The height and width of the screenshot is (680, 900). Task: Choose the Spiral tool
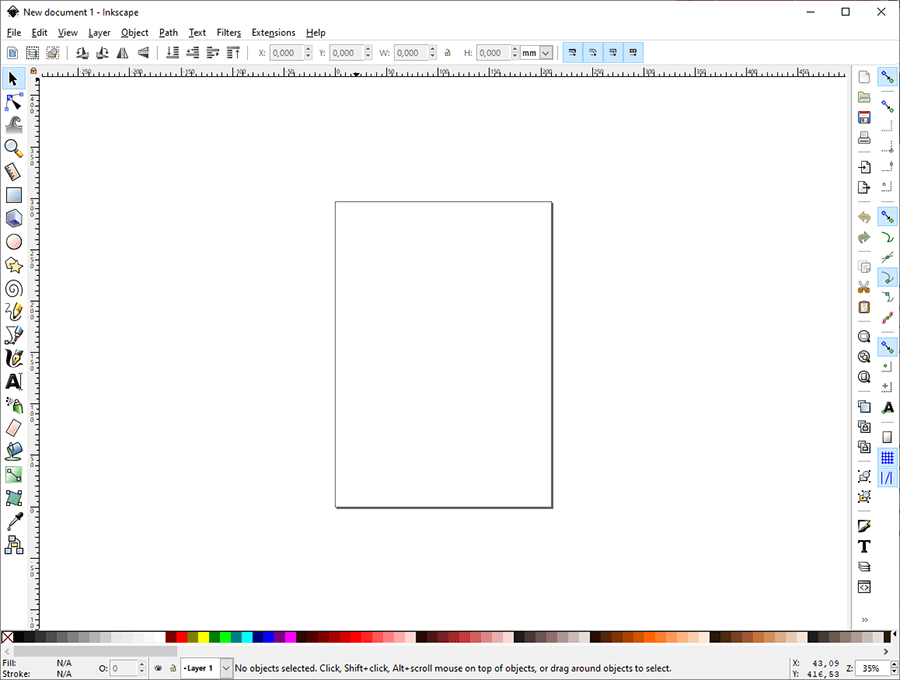click(13, 289)
